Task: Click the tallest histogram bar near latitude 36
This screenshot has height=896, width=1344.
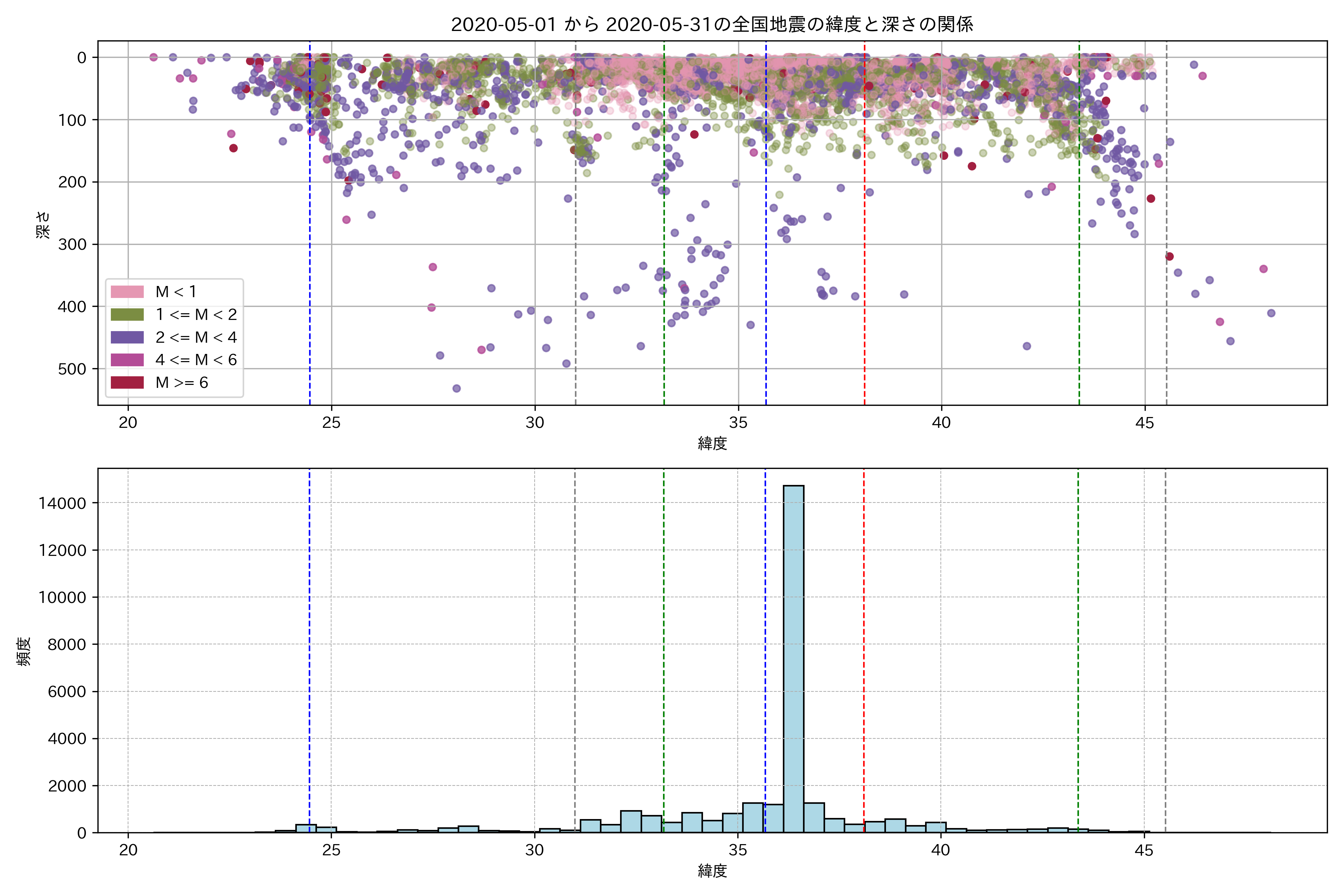Action: tap(793, 657)
